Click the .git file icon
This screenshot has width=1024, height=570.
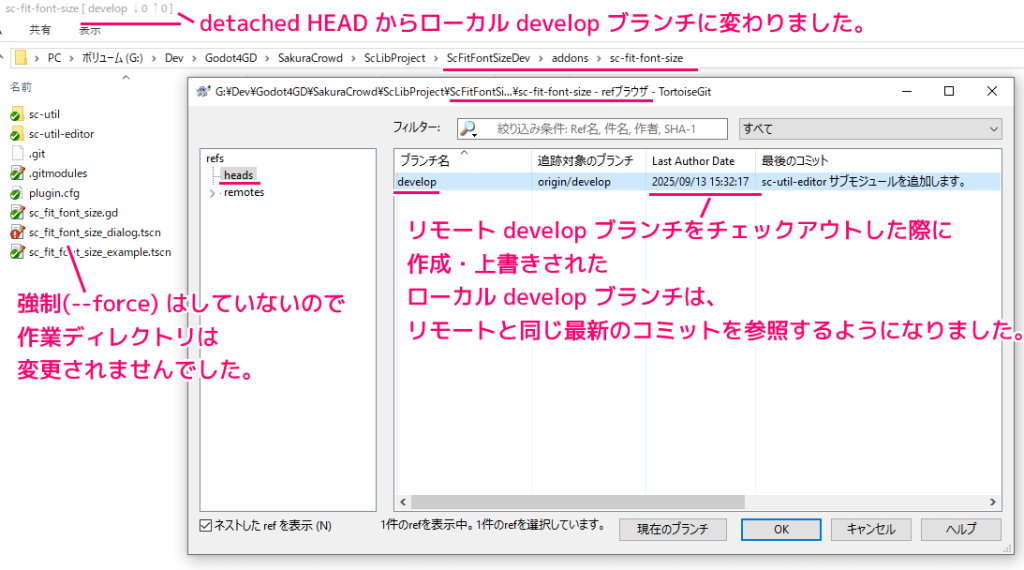tap(16, 154)
